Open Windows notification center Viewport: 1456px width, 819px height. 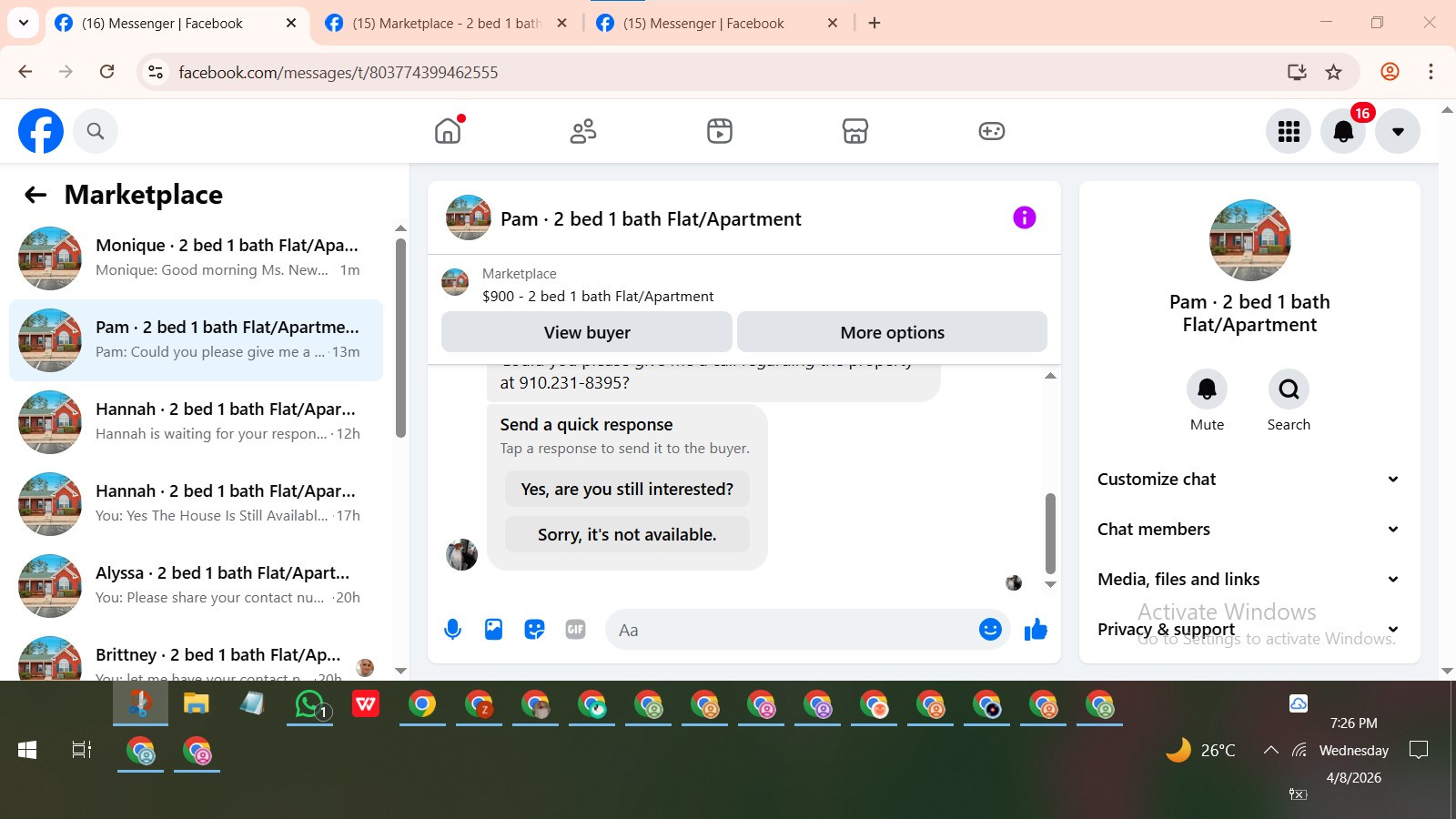tap(1419, 750)
